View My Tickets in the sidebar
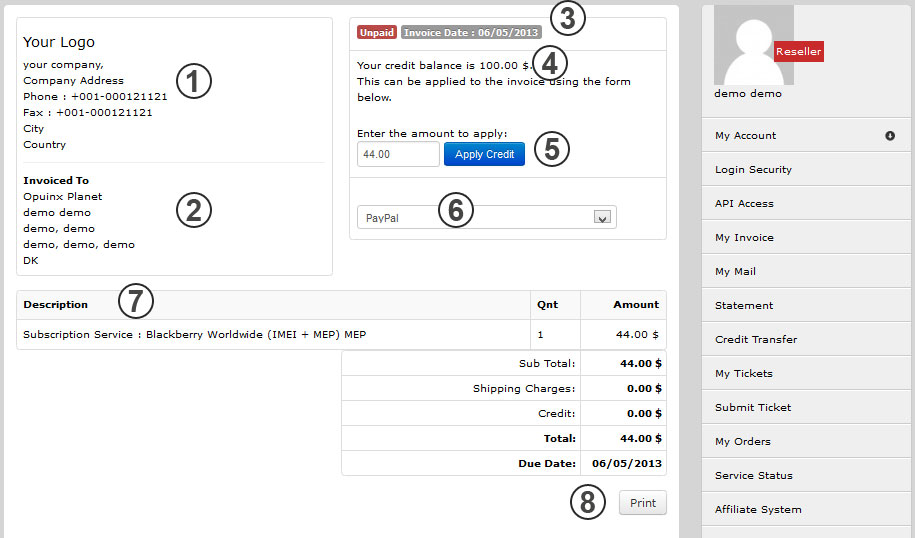Screen dimensions: 915x538 point(744,374)
